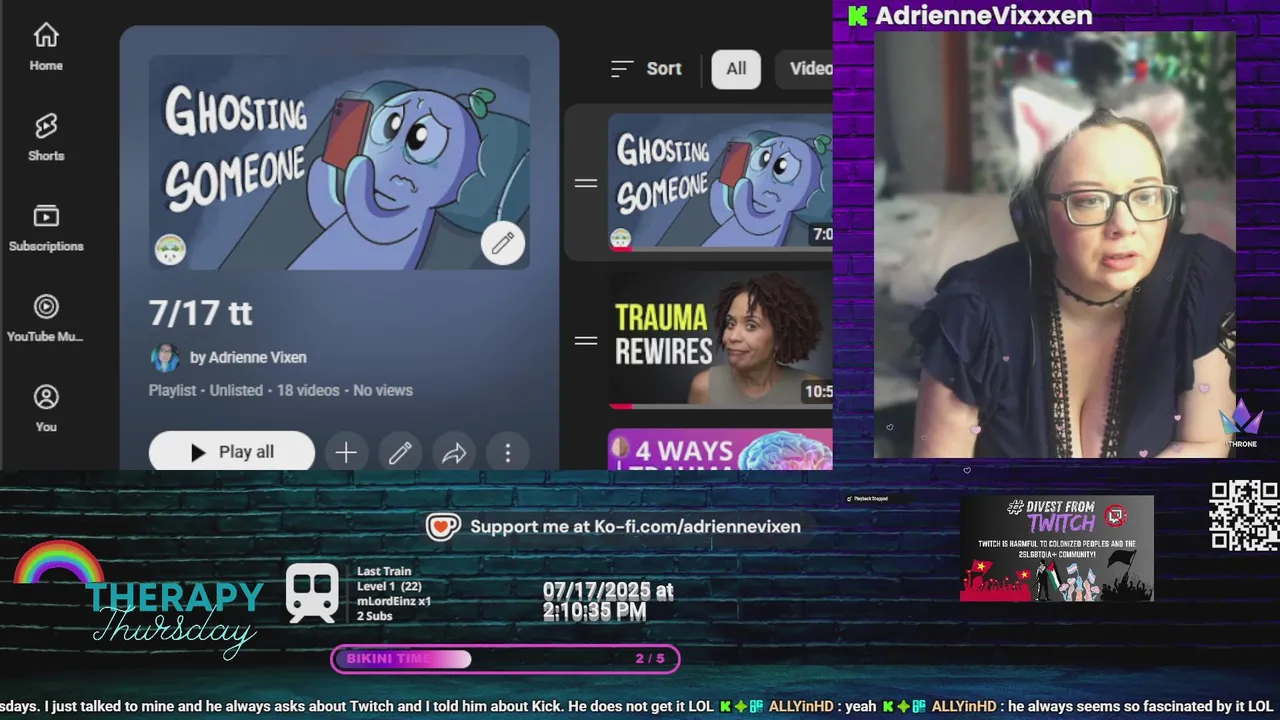Open the Trauma Rewires video thumbnail
Screen dimensions: 1280x720
pos(720,340)
